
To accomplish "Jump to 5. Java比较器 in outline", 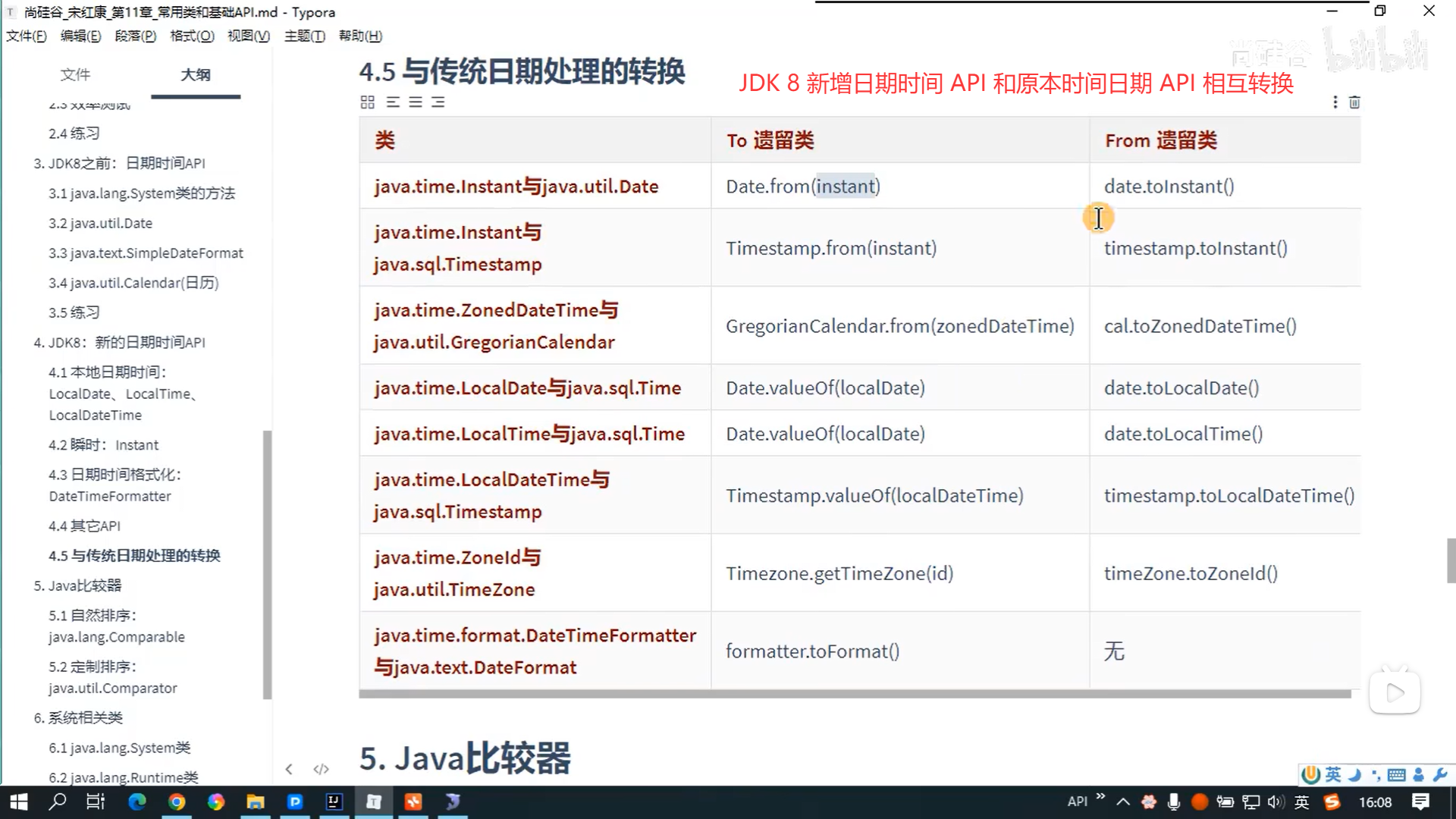I will [x=77, y=585].
